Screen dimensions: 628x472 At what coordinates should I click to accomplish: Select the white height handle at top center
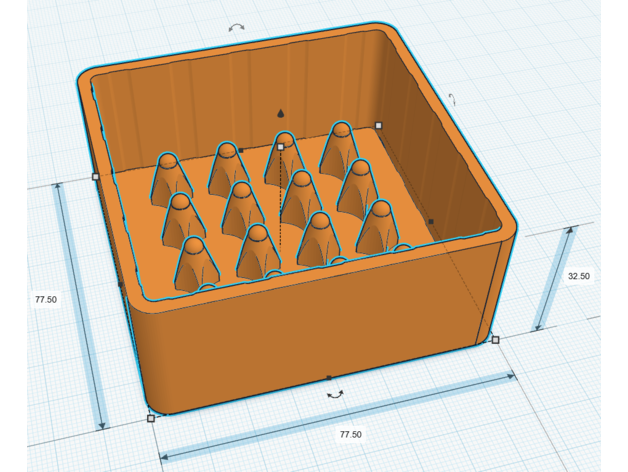(281, 147)
